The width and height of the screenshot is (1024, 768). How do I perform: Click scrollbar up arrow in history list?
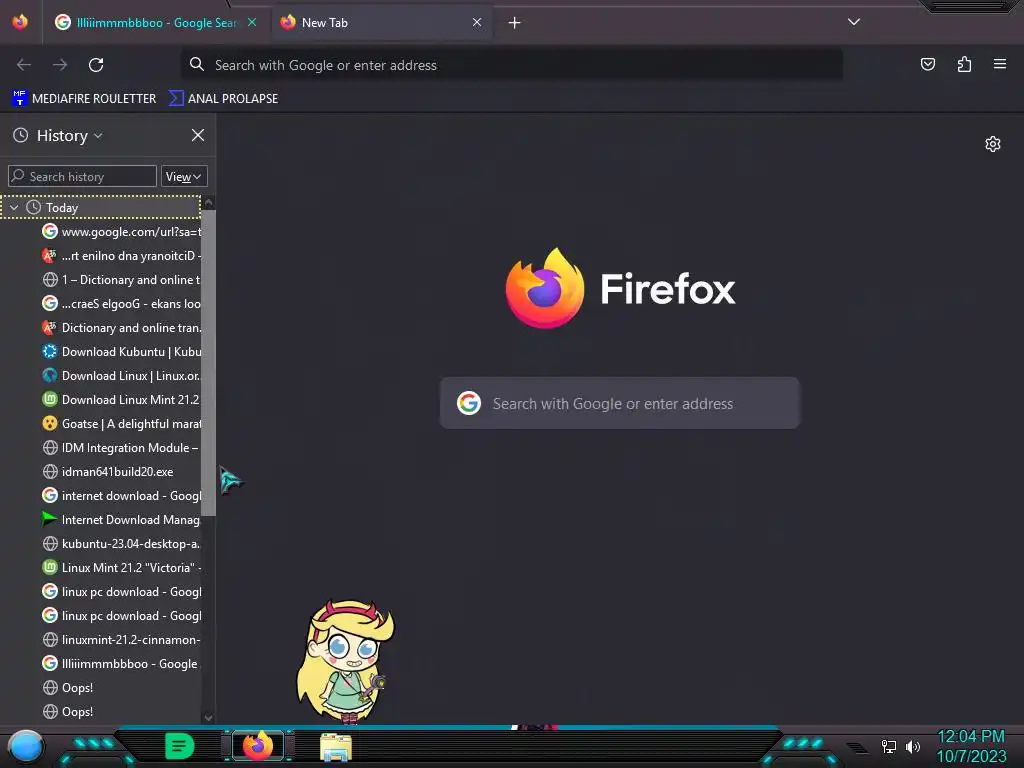pos(208,202)
